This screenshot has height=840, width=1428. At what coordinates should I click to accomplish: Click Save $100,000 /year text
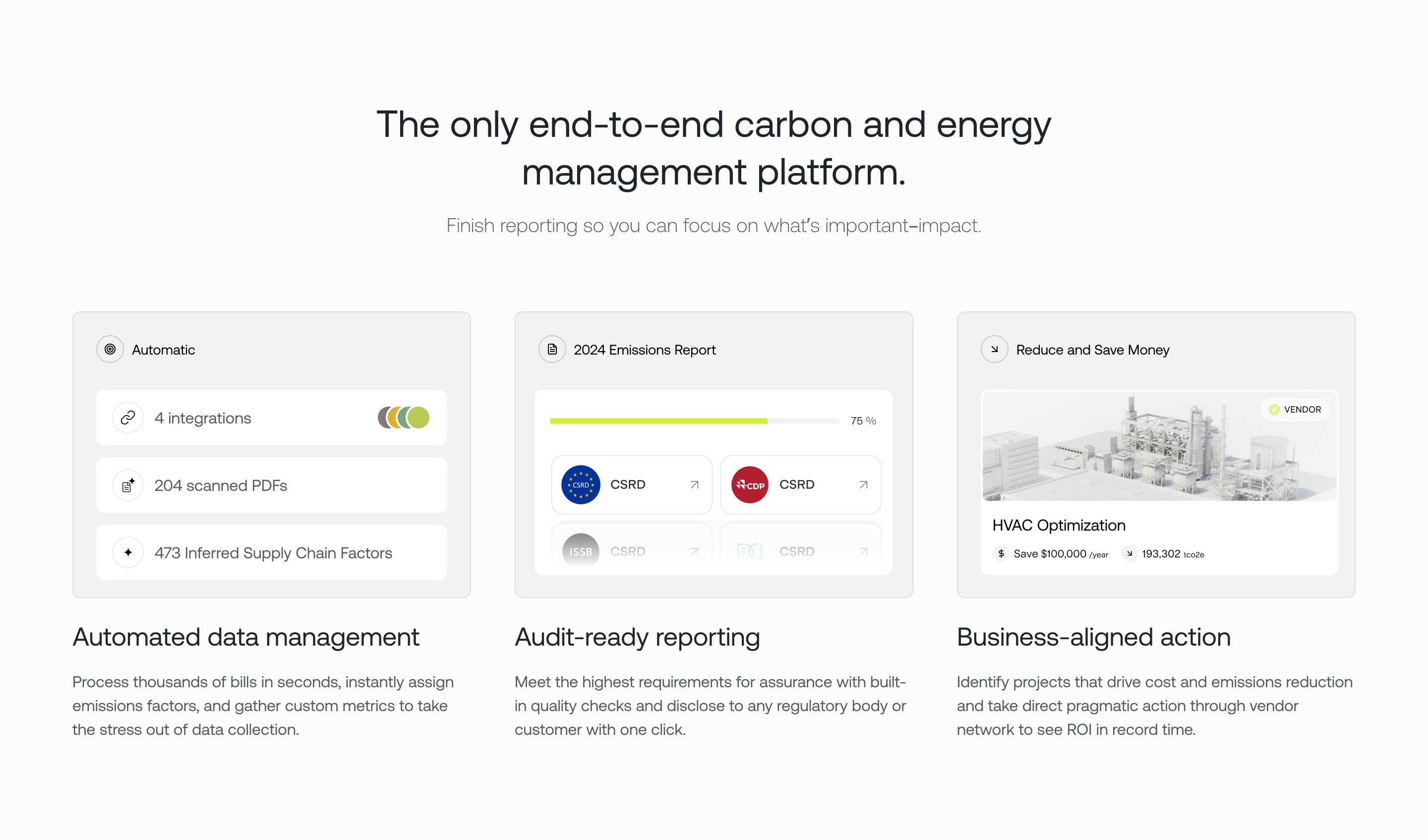[x=1061, y=554]
